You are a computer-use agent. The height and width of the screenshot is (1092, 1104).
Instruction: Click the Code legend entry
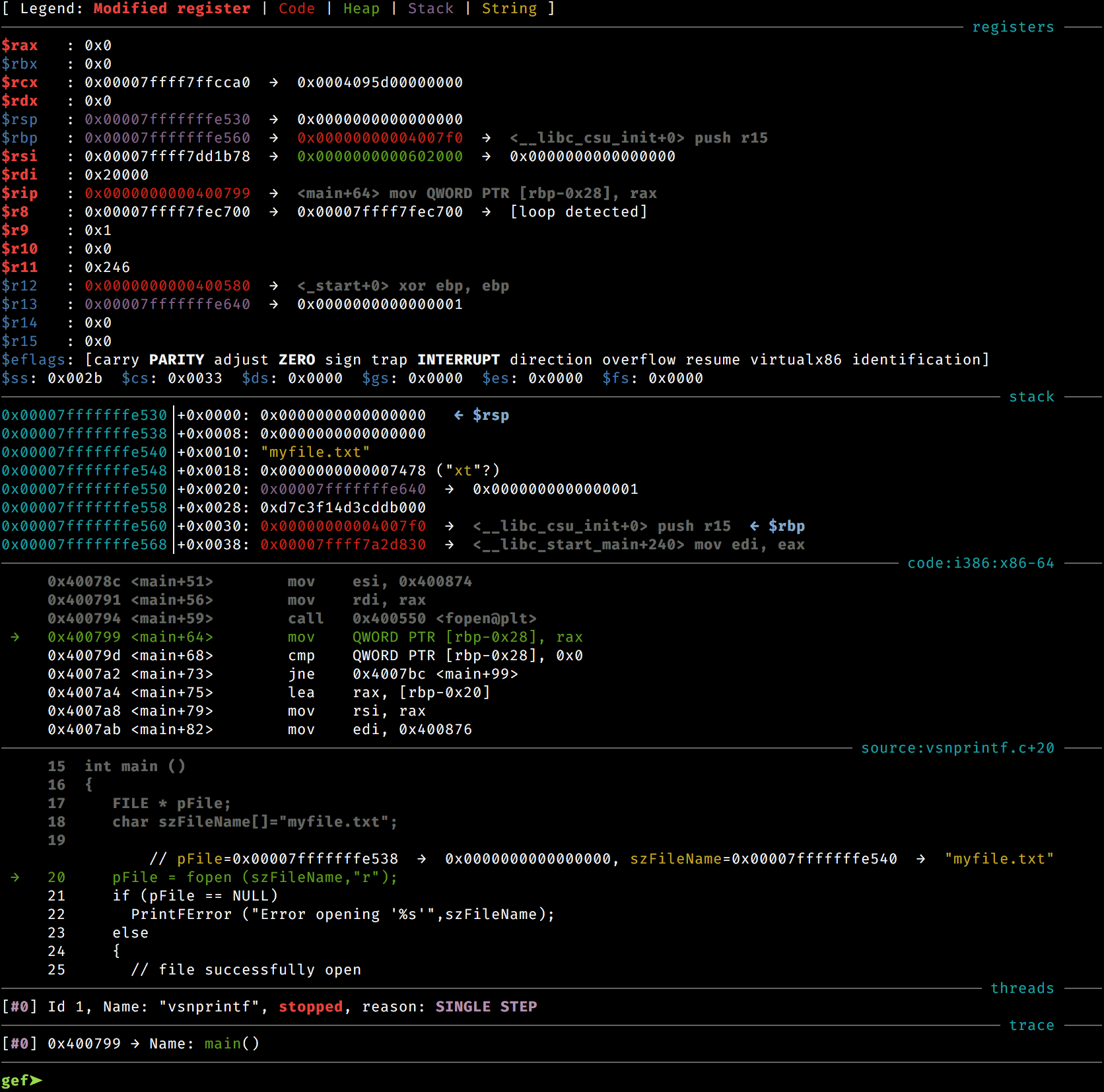296,9
